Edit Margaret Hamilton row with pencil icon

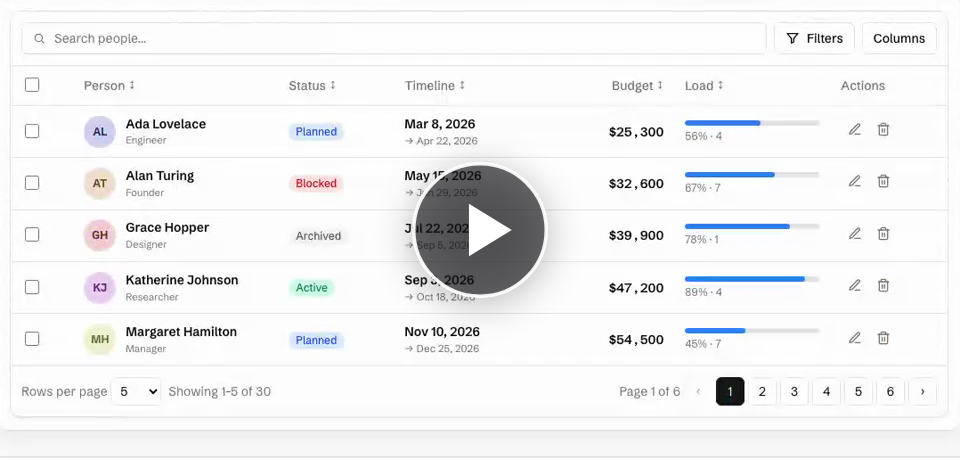click(x=855, y=338)
